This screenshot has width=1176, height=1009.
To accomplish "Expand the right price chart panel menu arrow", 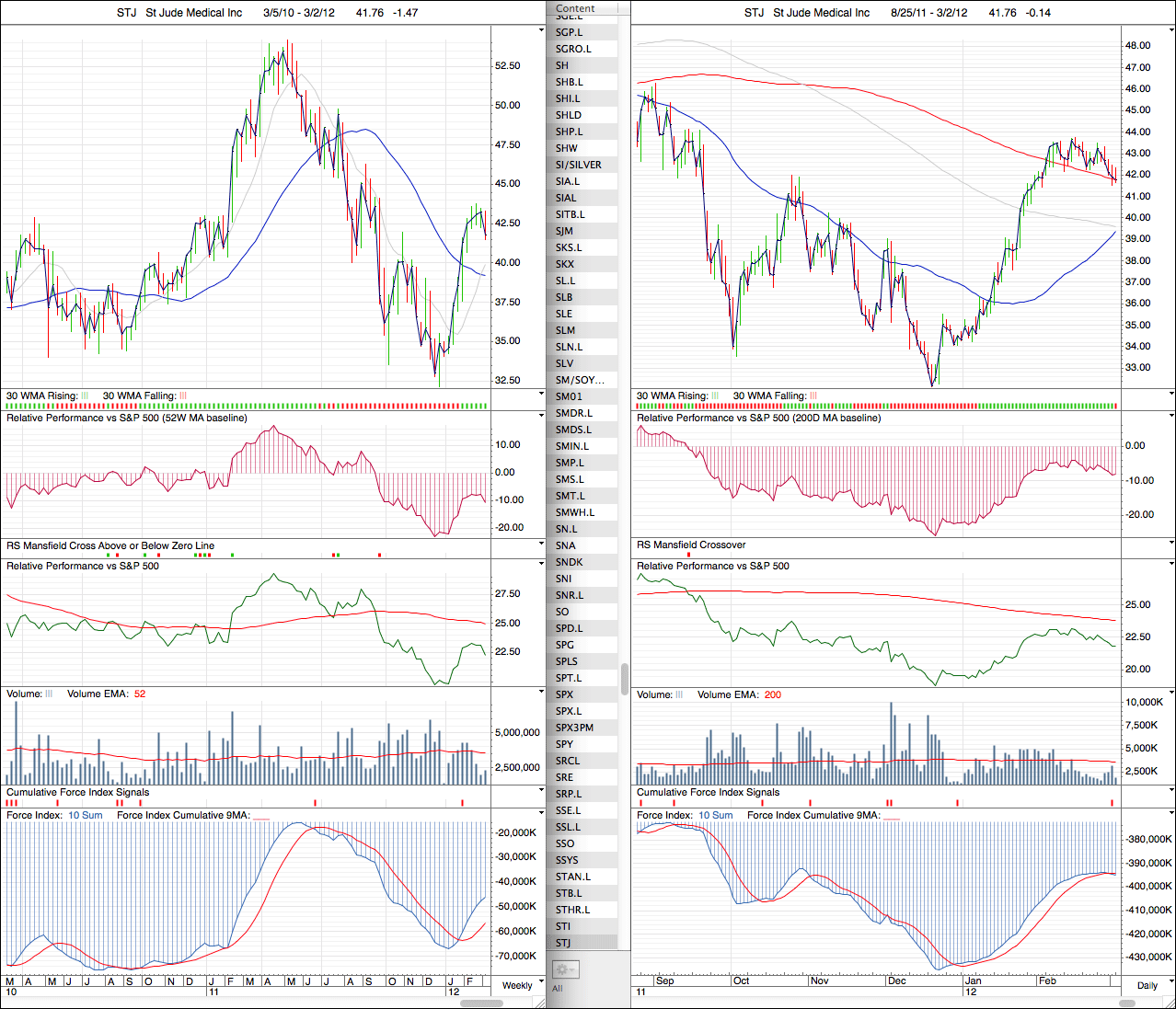I will pyautogui.click(x=1170, y=30).
